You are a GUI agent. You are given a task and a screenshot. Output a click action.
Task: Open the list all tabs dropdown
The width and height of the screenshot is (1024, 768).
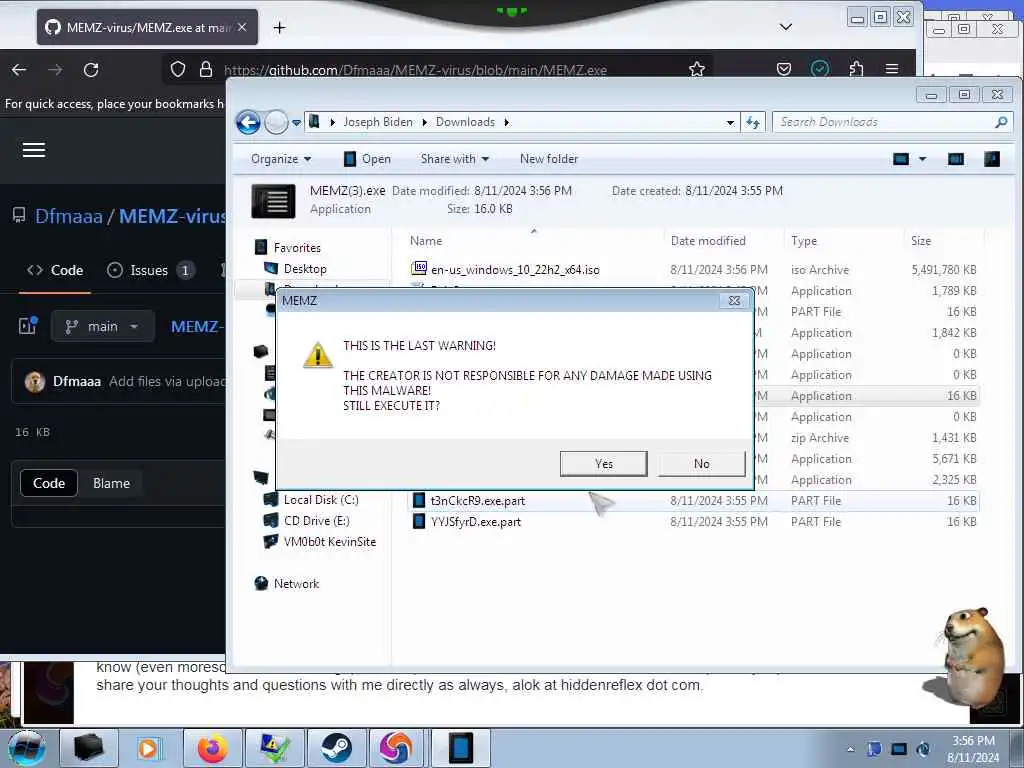point(786,27)
